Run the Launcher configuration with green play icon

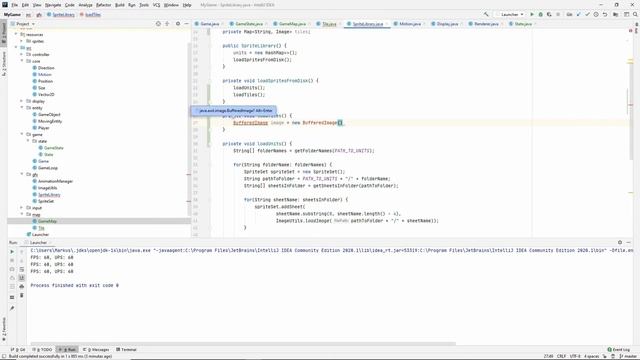coord(532,14)
